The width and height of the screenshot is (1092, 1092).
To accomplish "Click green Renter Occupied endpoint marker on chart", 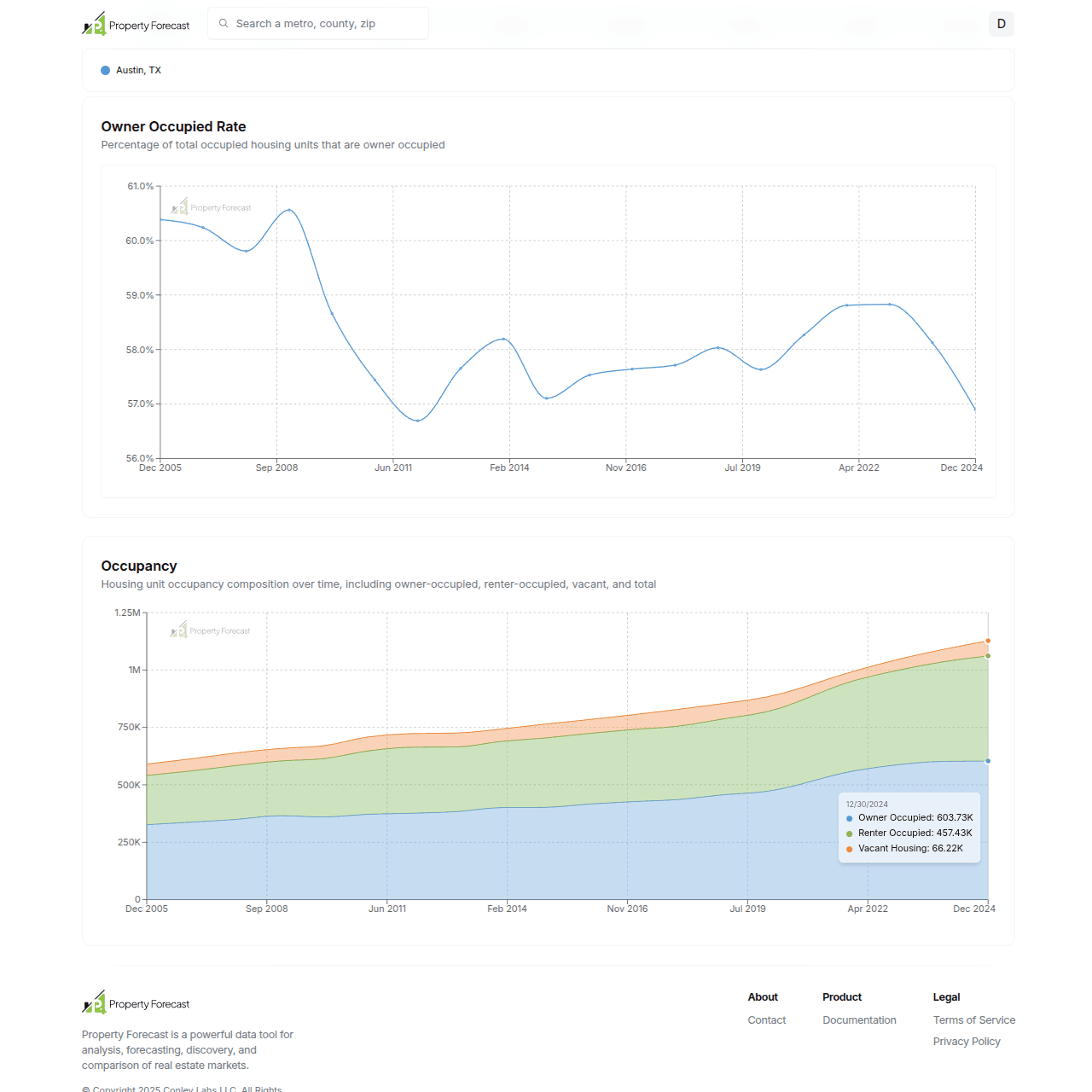I will (988, 656).
